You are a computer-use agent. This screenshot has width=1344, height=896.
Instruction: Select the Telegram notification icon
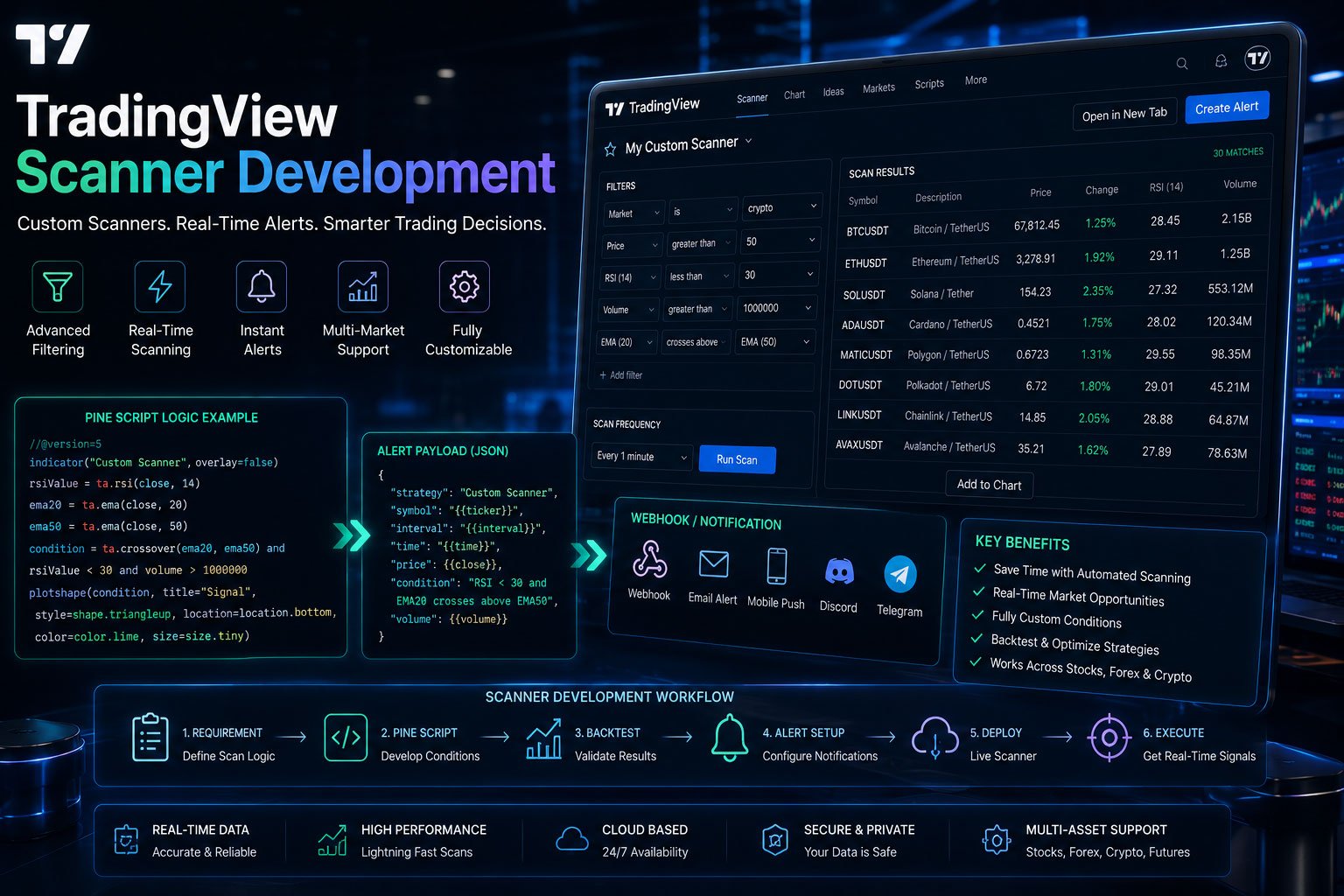(x=900, y=575)
